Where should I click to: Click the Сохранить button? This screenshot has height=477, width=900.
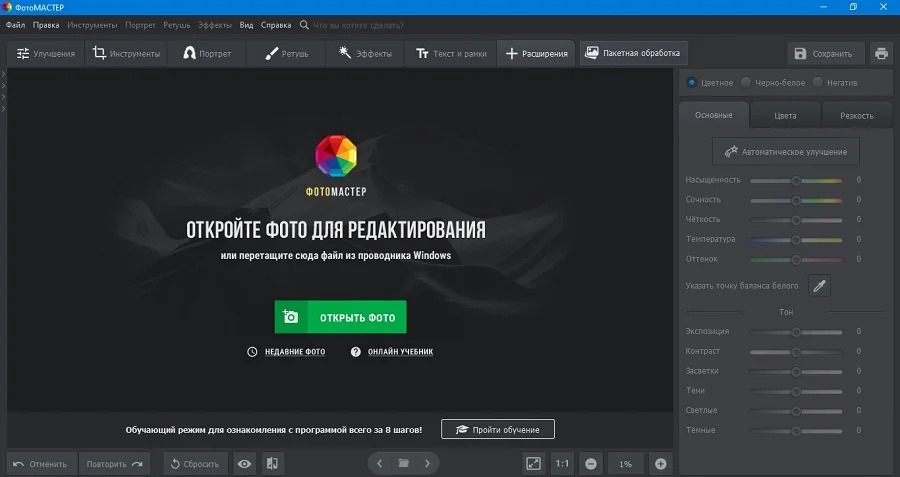click(825, 53)
